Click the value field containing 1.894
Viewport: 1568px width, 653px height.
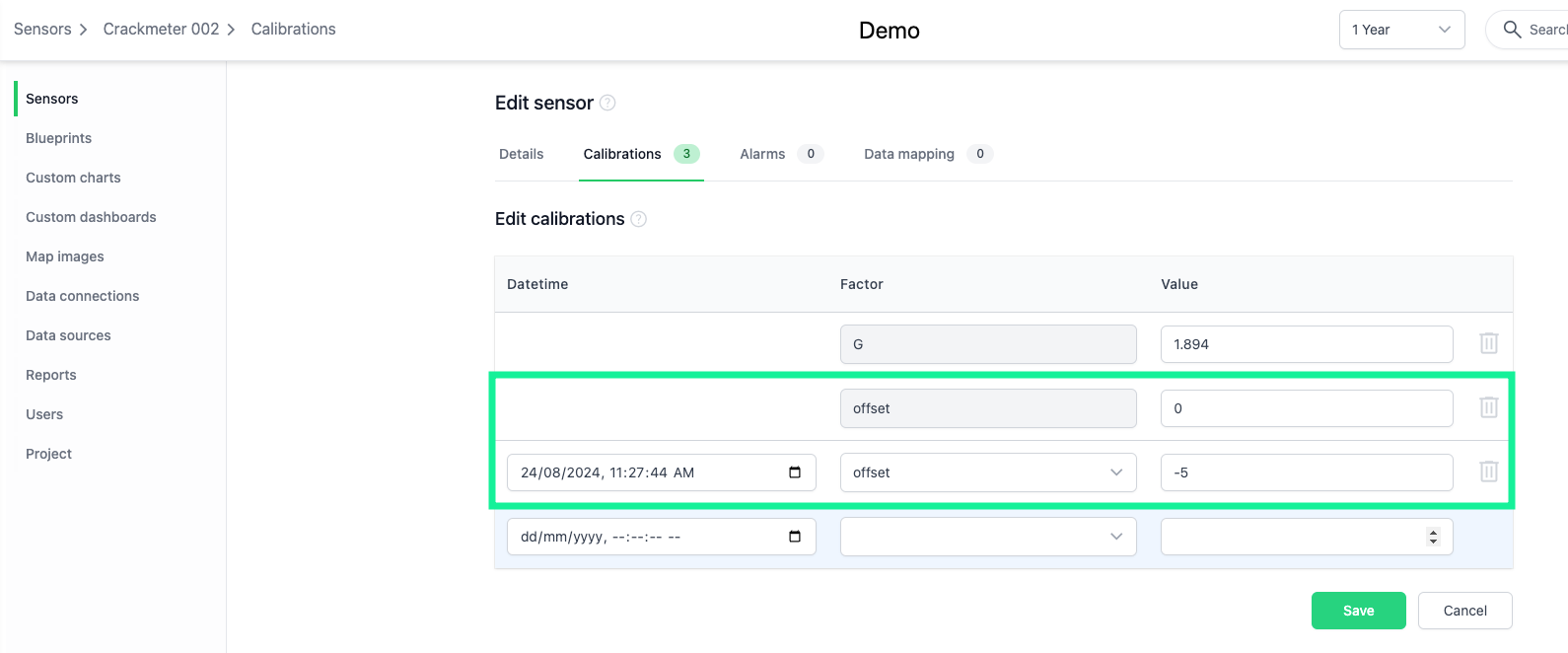(1306, 344)
